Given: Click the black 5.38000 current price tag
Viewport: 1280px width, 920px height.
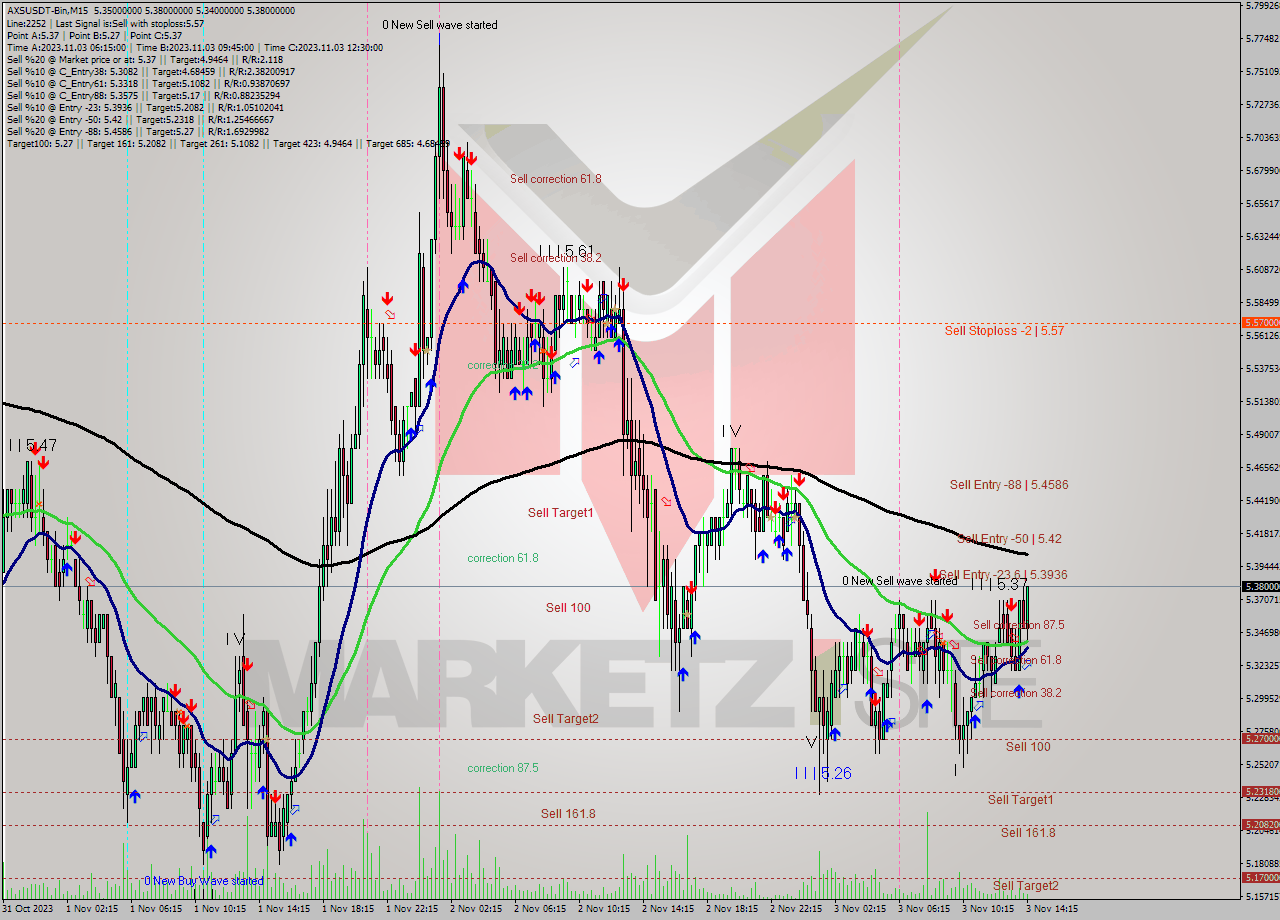Looking at the screenshot, I should 1260,586.
